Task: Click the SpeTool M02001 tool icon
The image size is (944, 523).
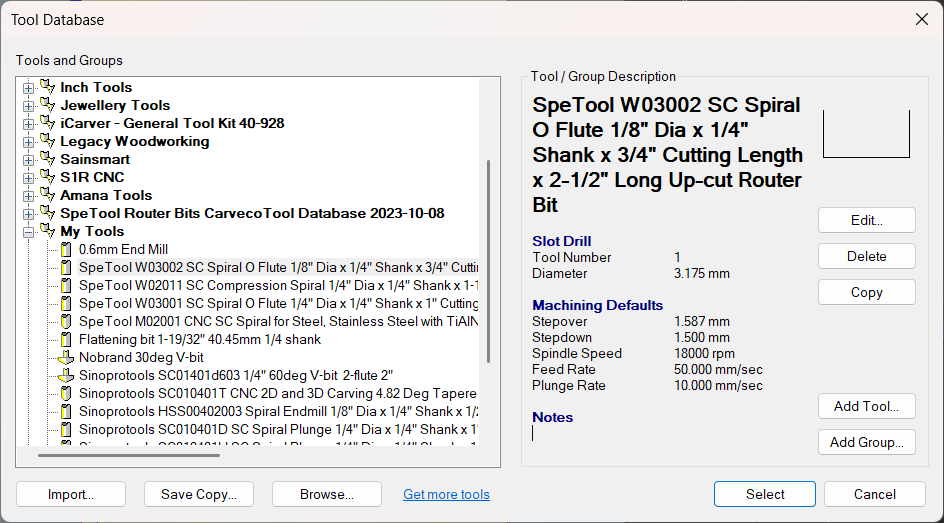Action: [67, 322]
